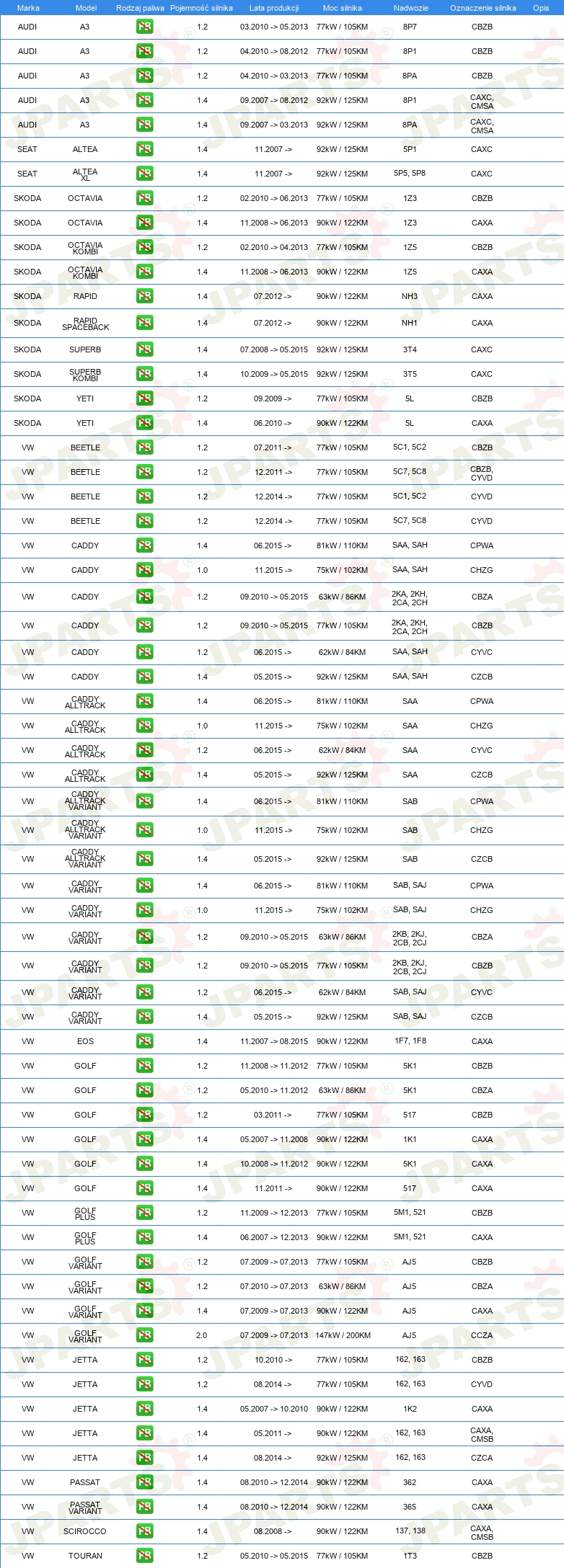
Task: Click production date 08.2008 ->
Action: click(273, 1531)
